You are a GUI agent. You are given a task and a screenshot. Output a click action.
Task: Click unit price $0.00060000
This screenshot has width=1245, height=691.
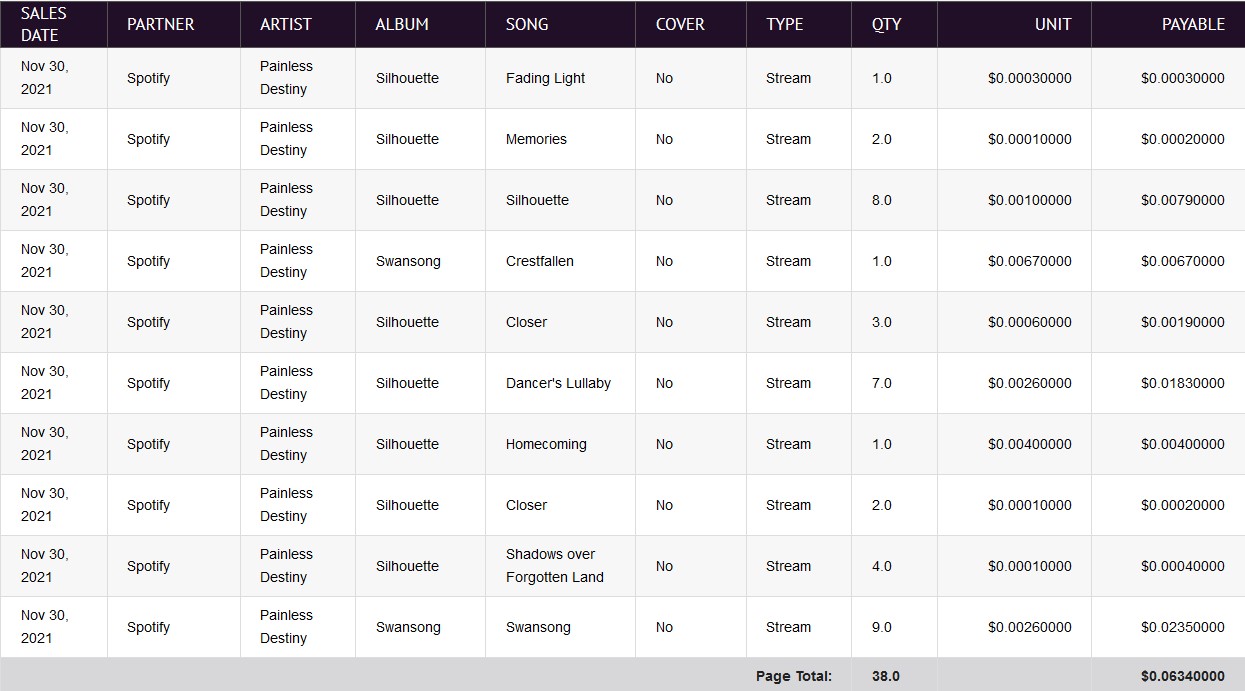click(1030, 322)
